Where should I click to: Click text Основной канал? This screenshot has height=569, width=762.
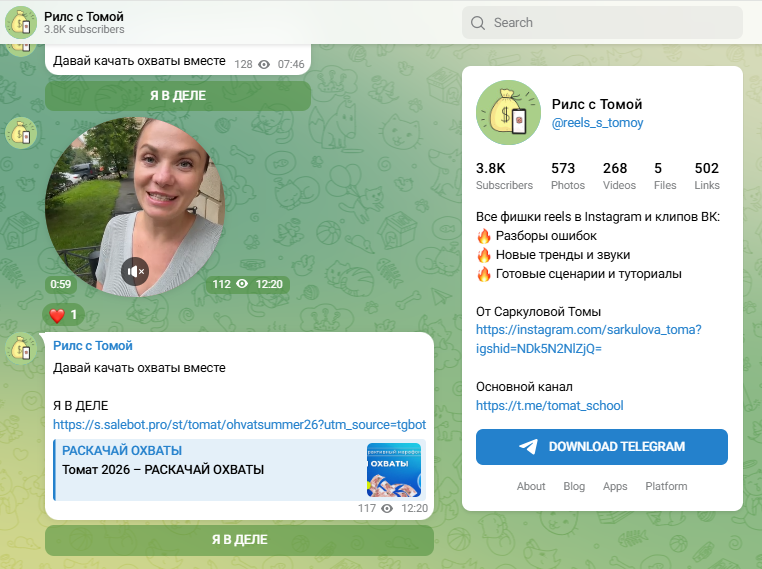click(524, 387)
